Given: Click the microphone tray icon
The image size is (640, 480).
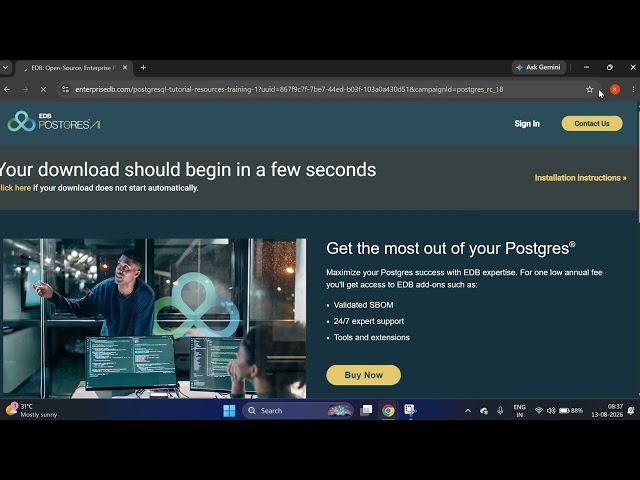Looking at the screenshot, I should tap(500, 411).
